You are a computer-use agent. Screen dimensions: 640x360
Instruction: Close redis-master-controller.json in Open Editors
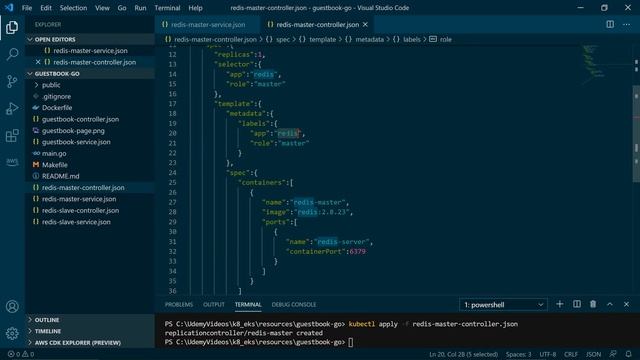(x=38, y=62)
